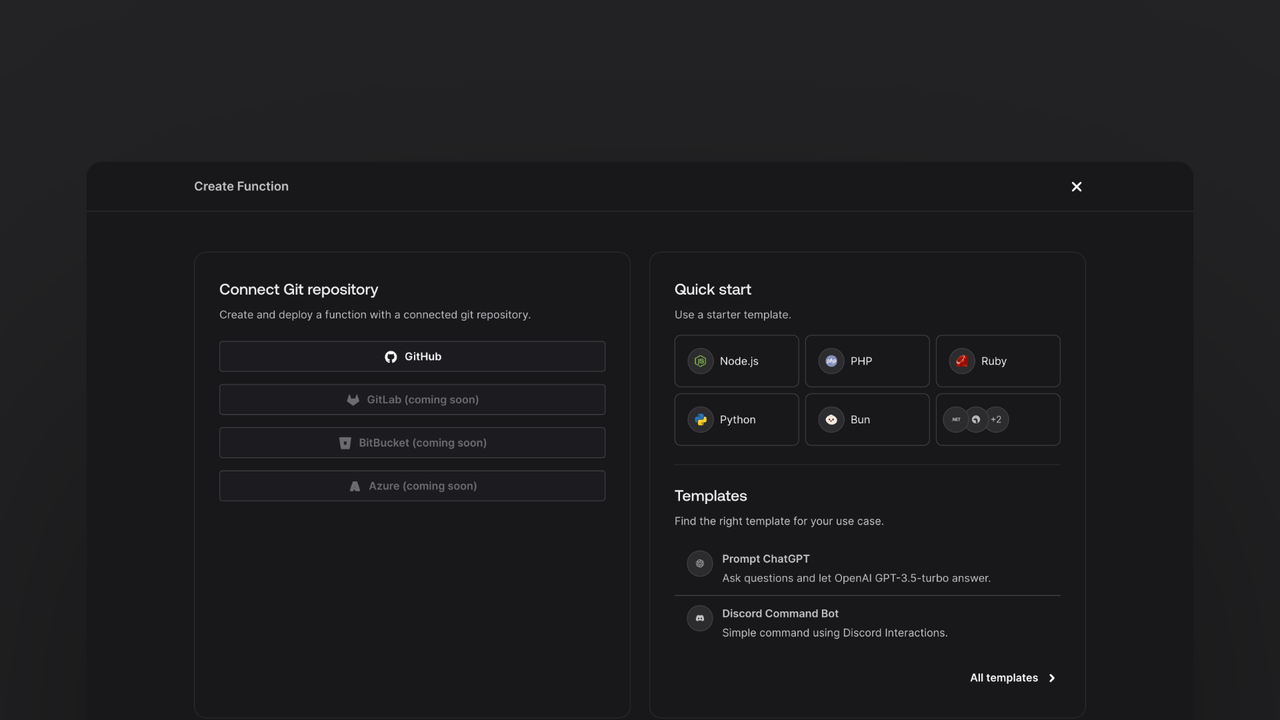The width and height of the screenshot is (1280, 720).
Task: Click the Templates heading
Action: click(x=711, y=496)
